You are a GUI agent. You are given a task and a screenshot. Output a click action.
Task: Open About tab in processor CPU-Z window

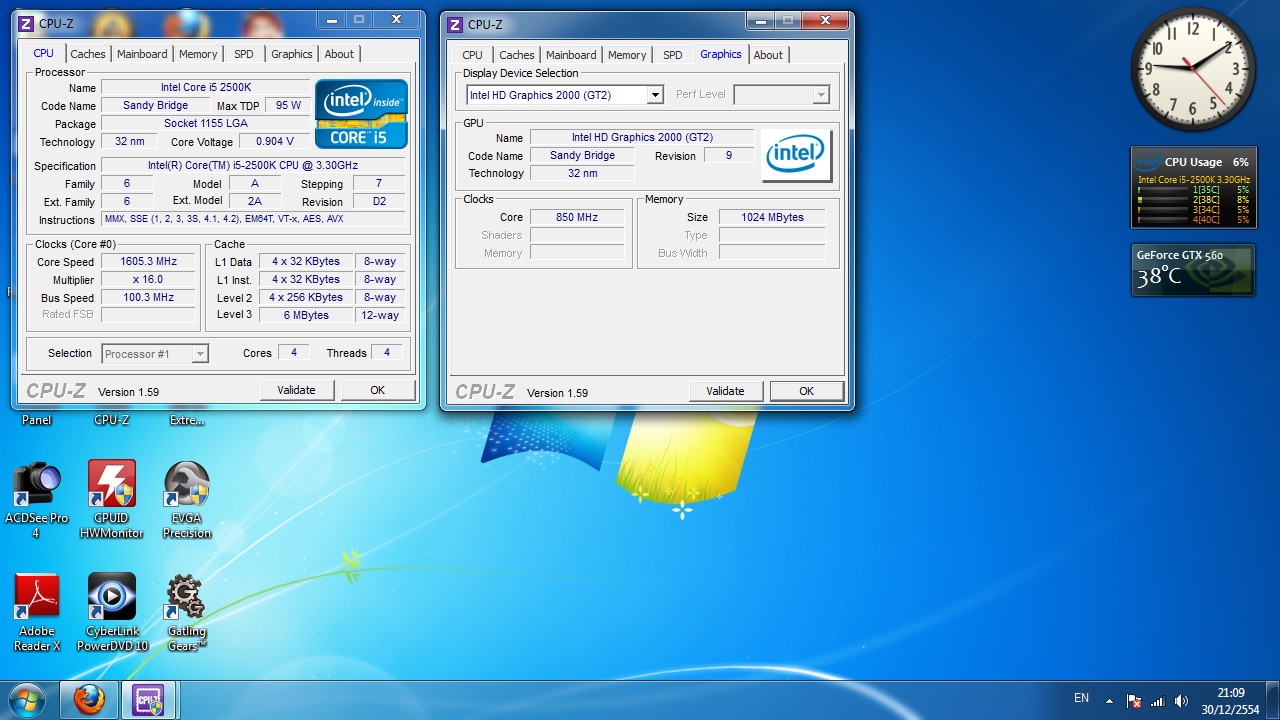click(339, 54)
